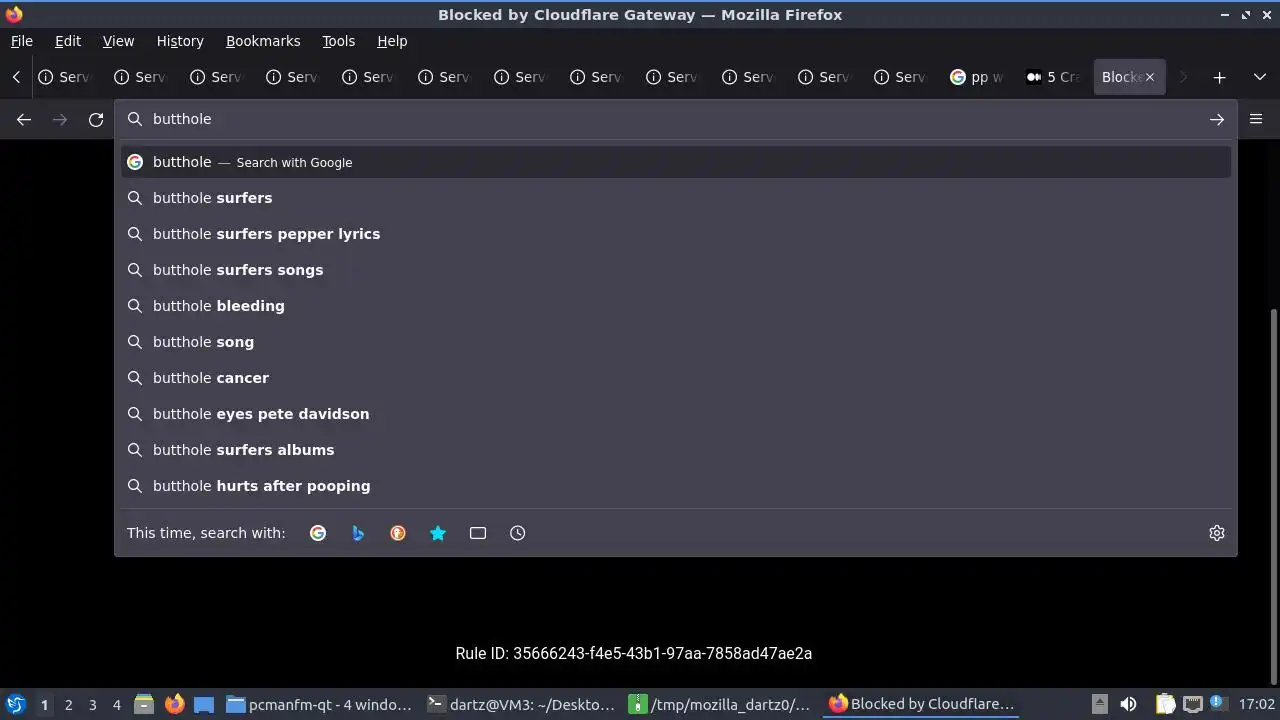The width and height of the screenshot is (1280, 720).
Task: Open the Tools menu
Action: 339,41
